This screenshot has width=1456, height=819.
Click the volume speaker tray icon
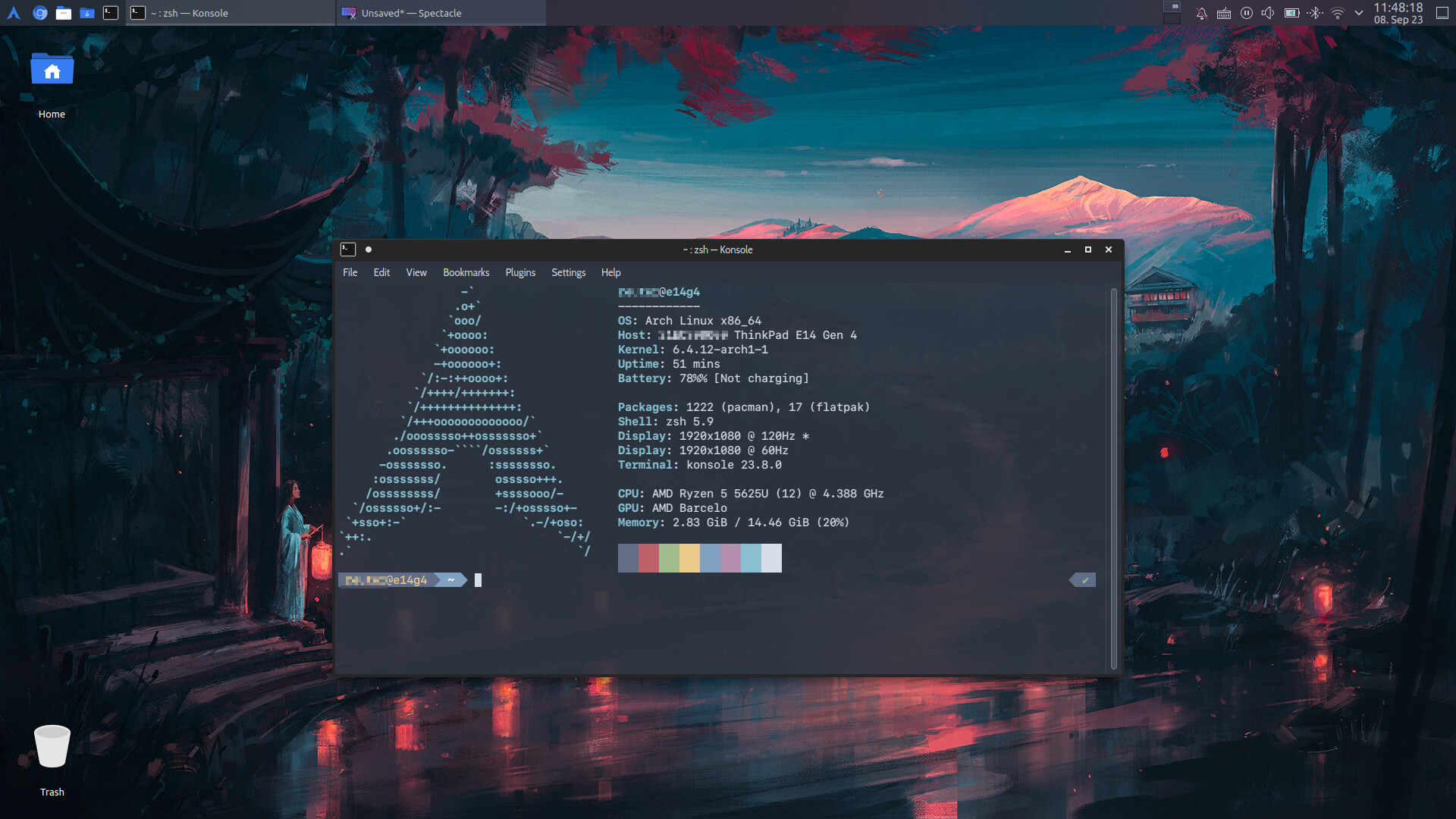[1268, 13]
